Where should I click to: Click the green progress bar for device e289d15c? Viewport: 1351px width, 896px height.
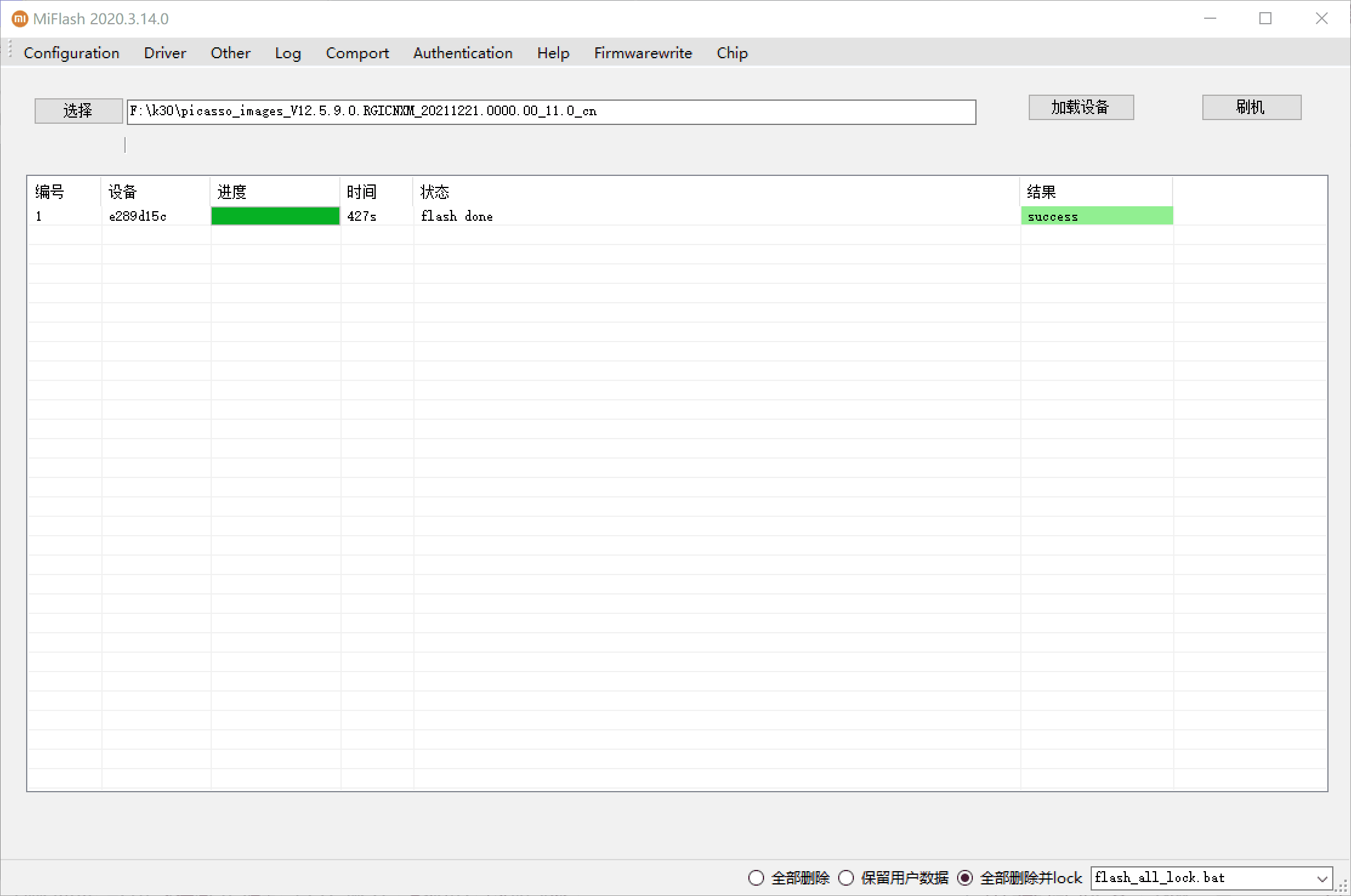(275, 216)
